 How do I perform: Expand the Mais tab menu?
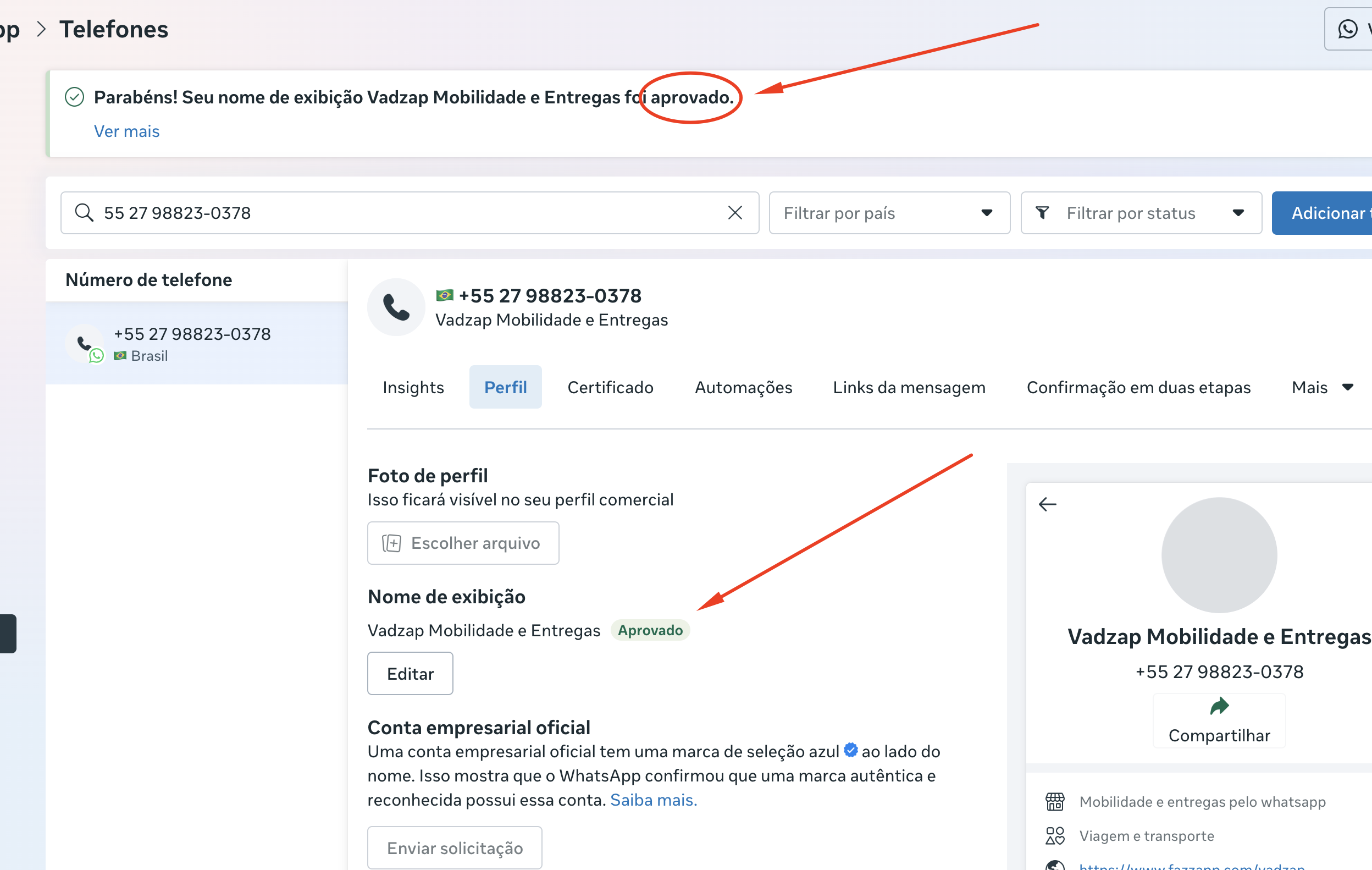(x=1322, y=387)
